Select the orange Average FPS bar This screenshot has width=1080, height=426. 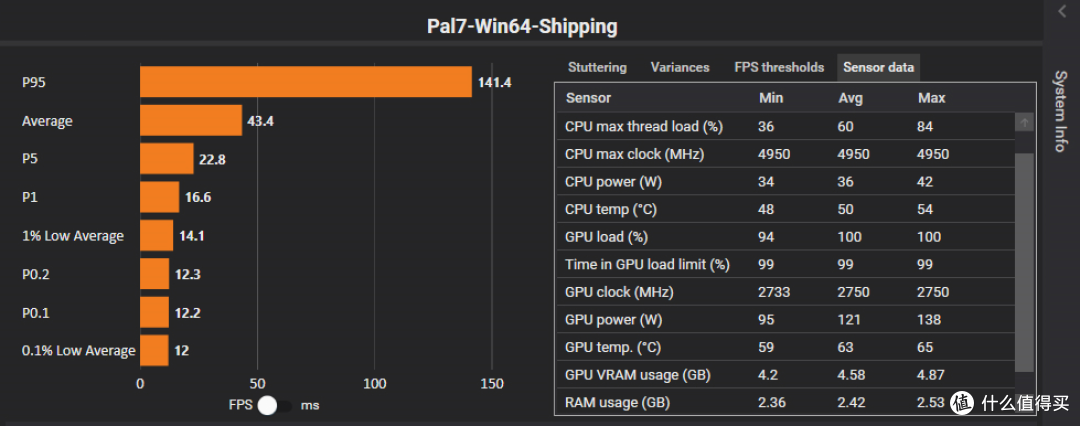191,121
